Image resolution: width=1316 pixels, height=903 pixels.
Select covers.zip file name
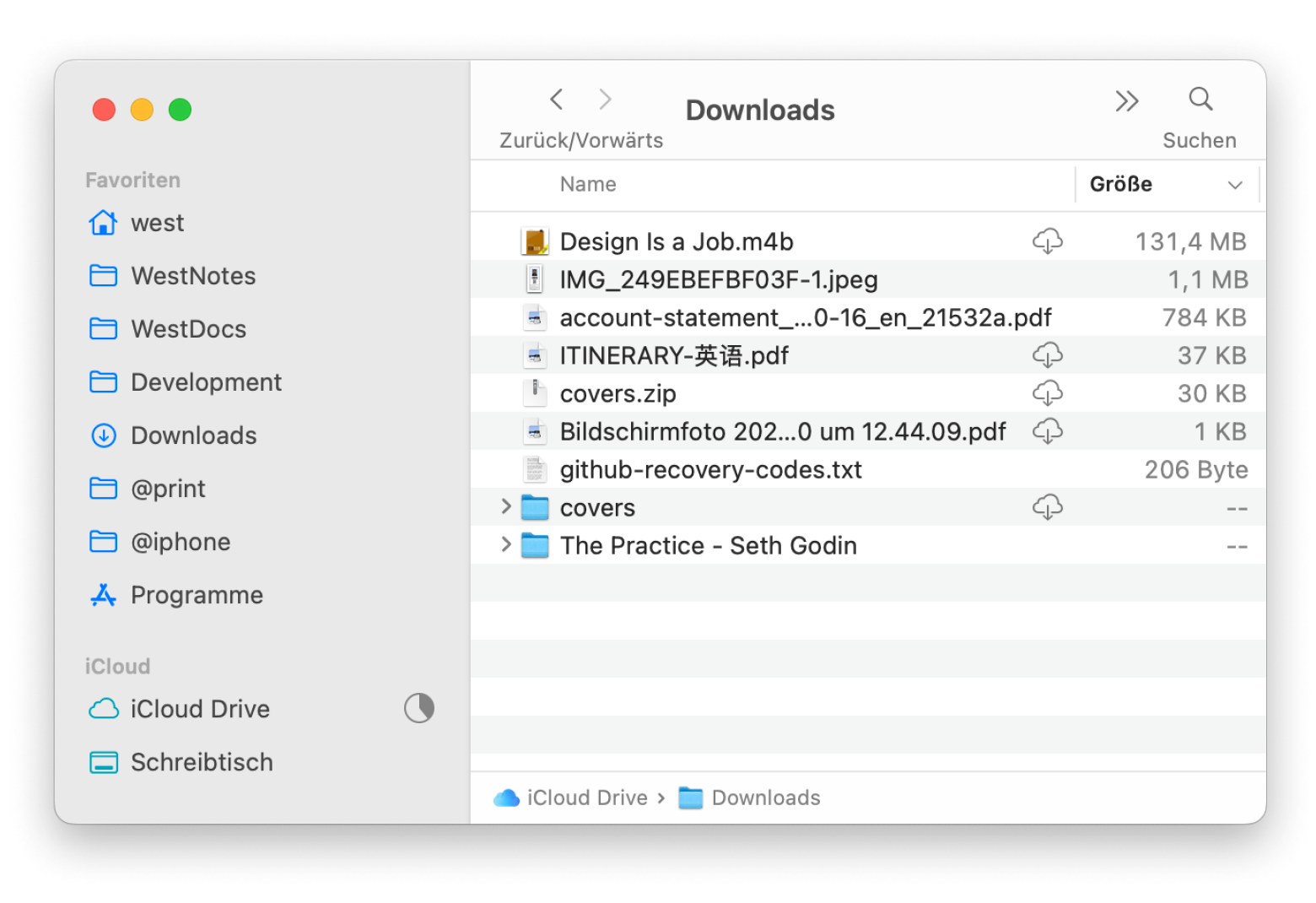[x=618, y=393]
